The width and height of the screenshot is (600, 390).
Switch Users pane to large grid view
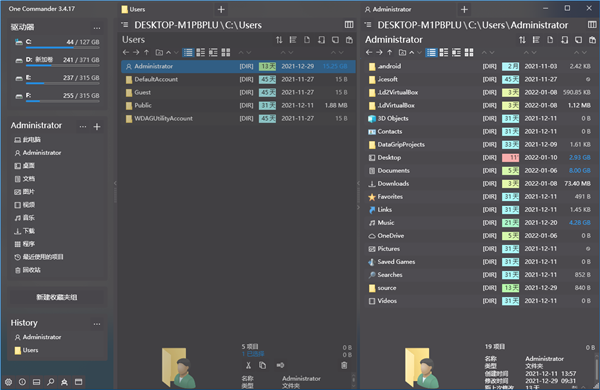(x=226, y=52)
